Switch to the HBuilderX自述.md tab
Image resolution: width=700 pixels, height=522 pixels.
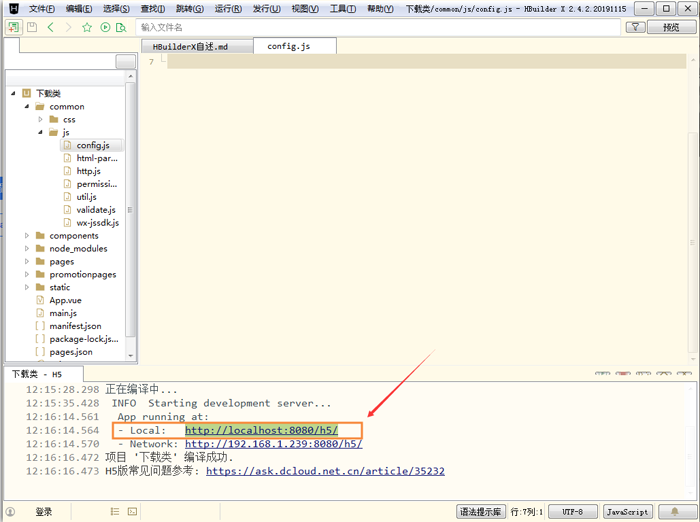197,46
